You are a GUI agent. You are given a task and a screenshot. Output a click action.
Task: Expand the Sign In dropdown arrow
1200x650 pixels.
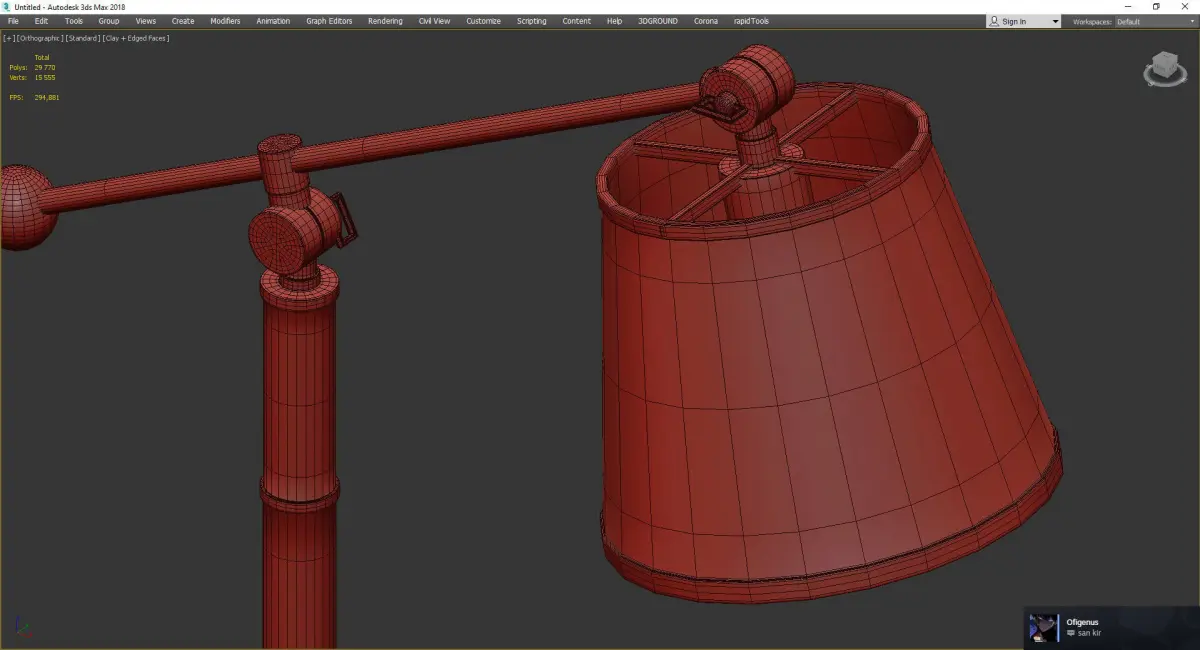tap(1055, 21)
